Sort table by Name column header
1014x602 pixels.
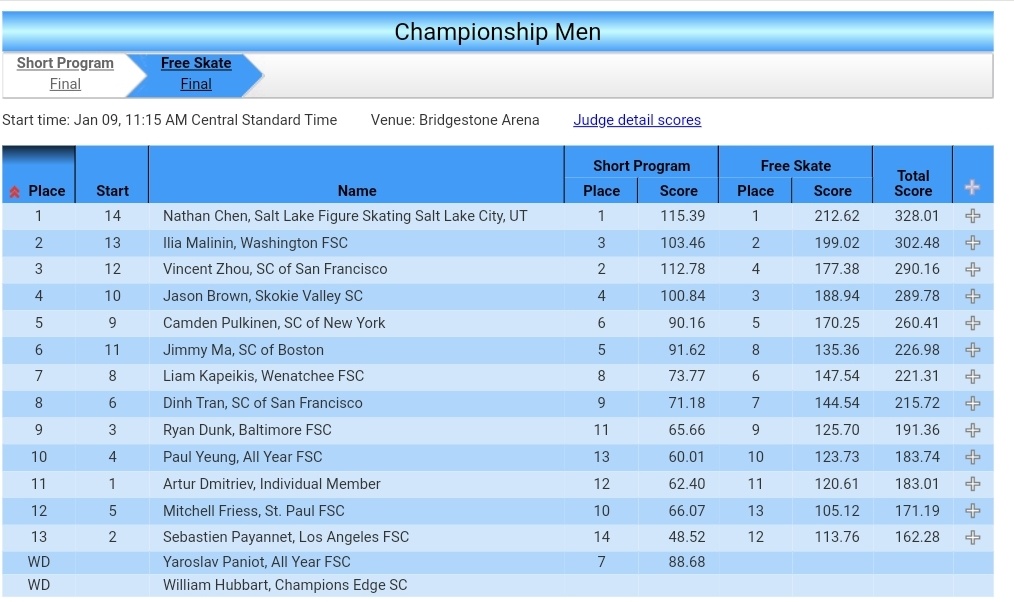click(x=357, y=191)
